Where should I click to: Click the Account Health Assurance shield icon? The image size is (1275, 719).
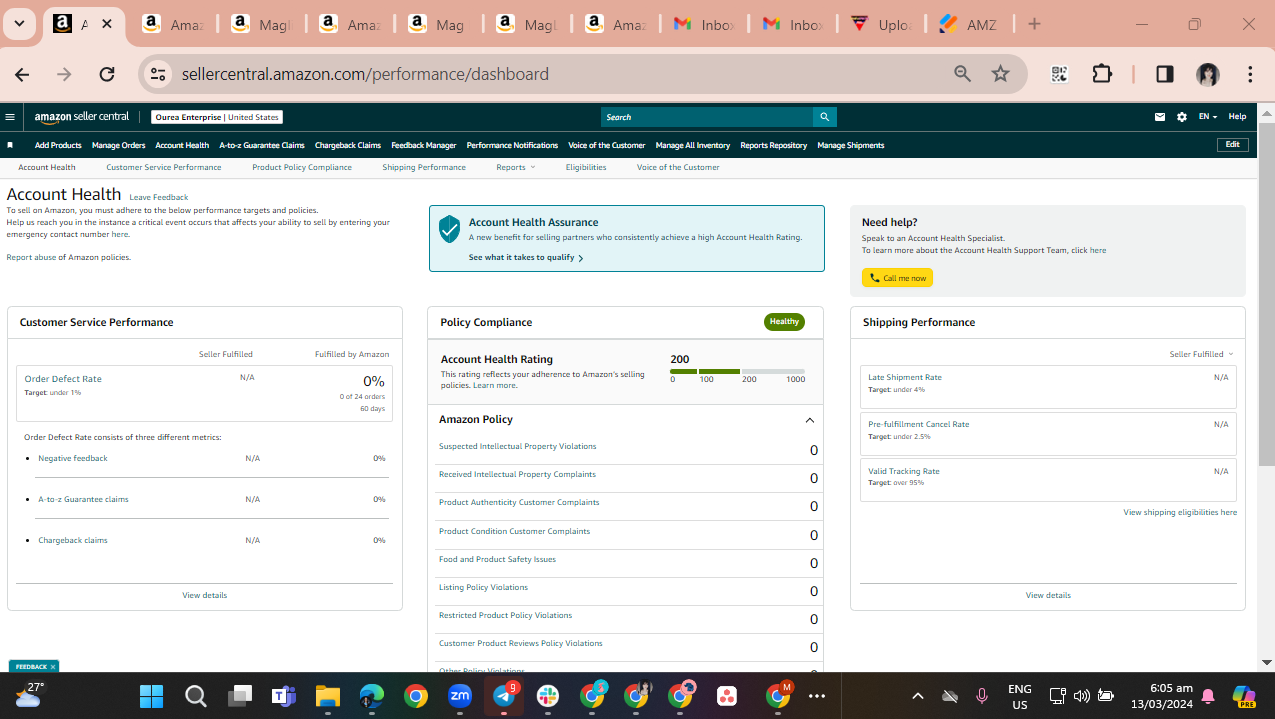[450, 229]
